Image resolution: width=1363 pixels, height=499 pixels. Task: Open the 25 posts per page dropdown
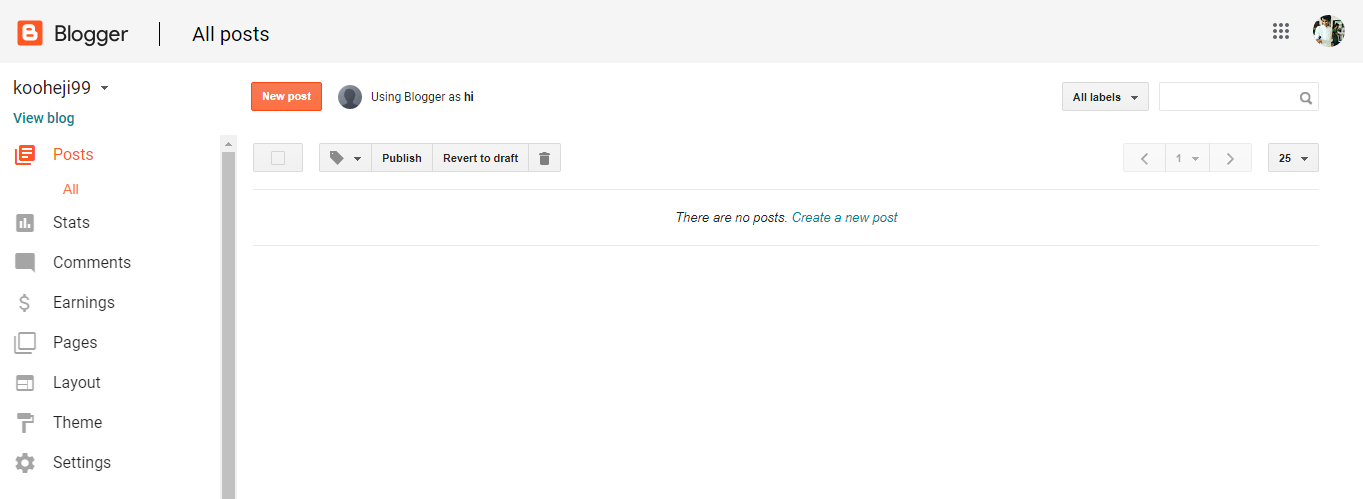[x=1293, y=158]
